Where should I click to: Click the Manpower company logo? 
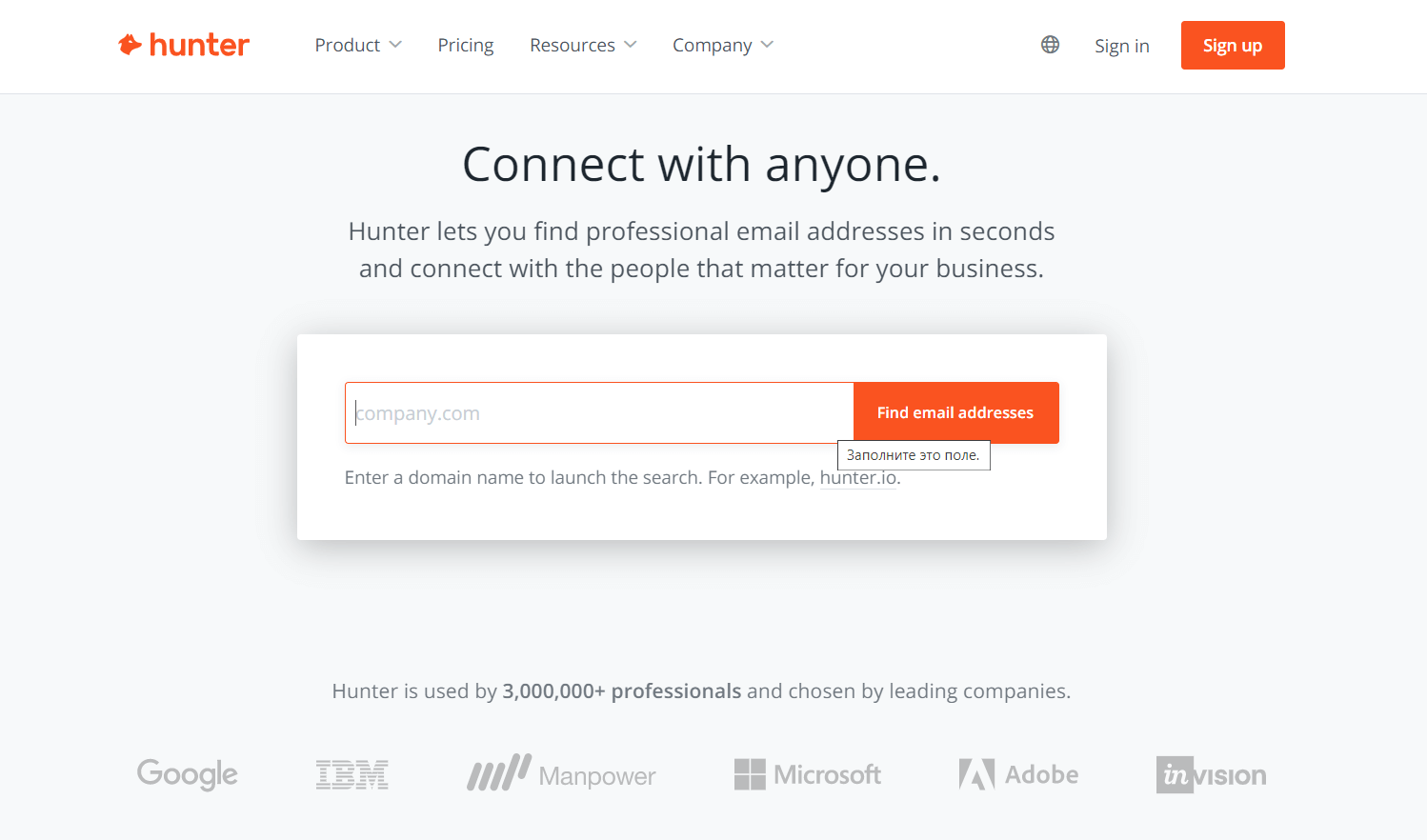(x=561, y=774)
